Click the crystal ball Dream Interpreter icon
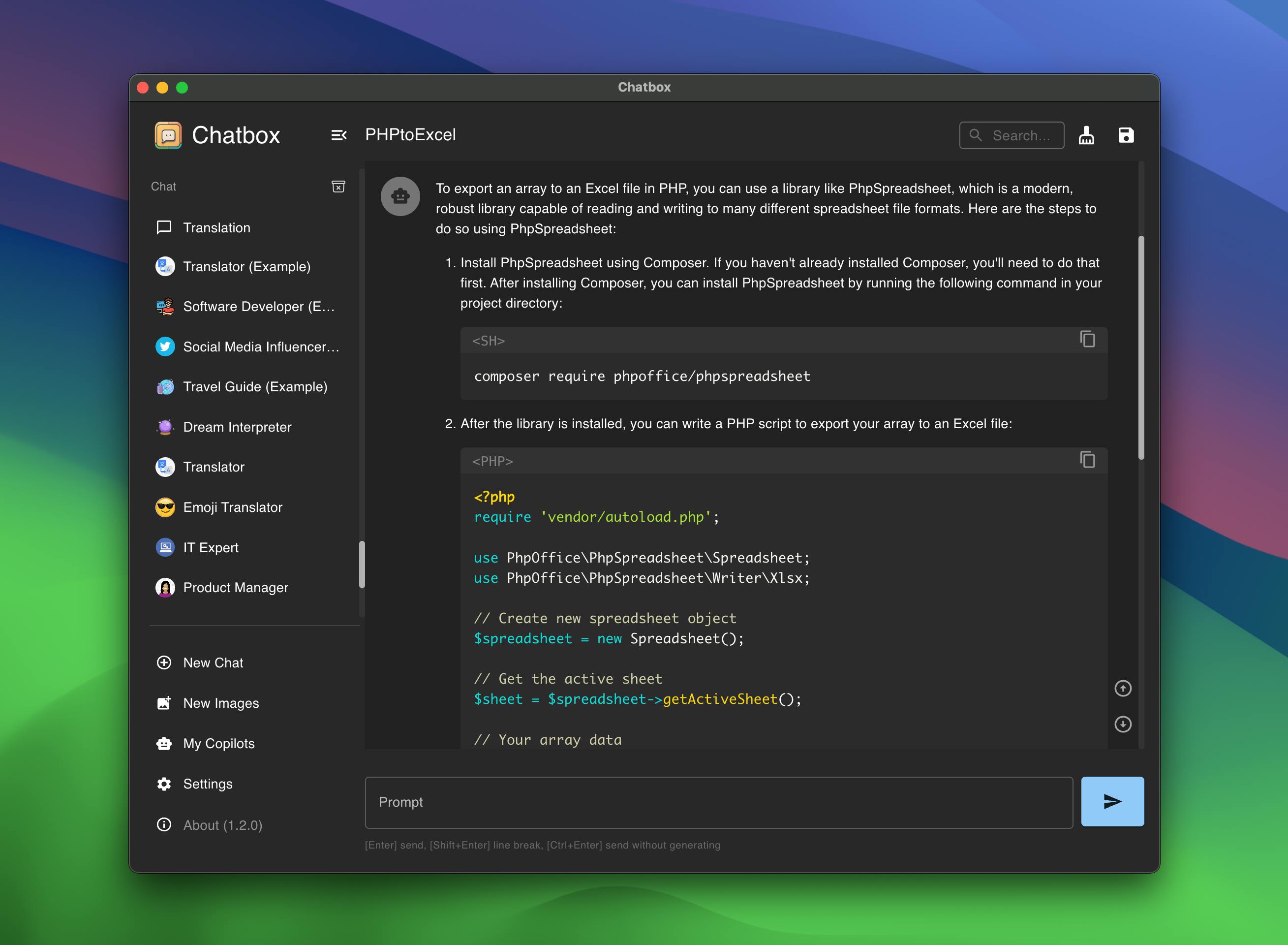The width and height of the screenshot is (1288, 945). coord(165,427)
